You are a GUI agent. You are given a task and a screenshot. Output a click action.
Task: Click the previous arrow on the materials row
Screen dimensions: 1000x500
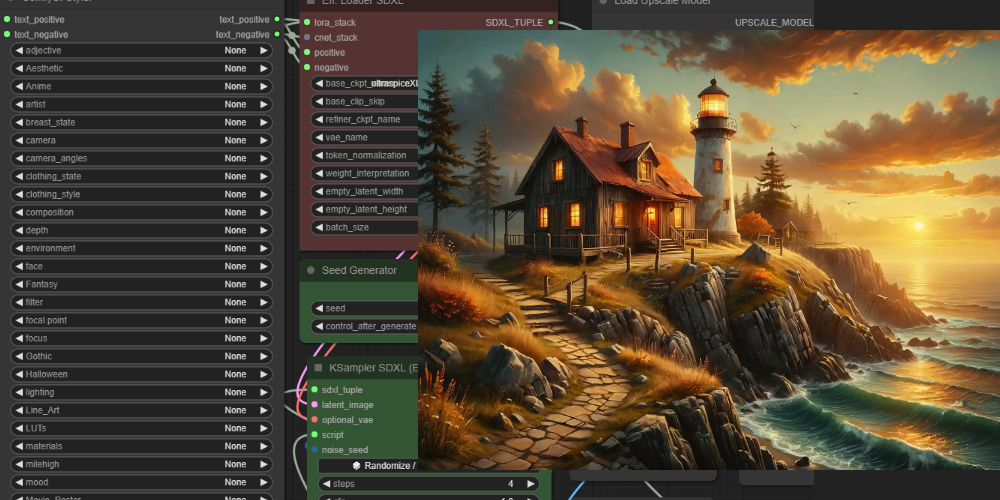19,446
